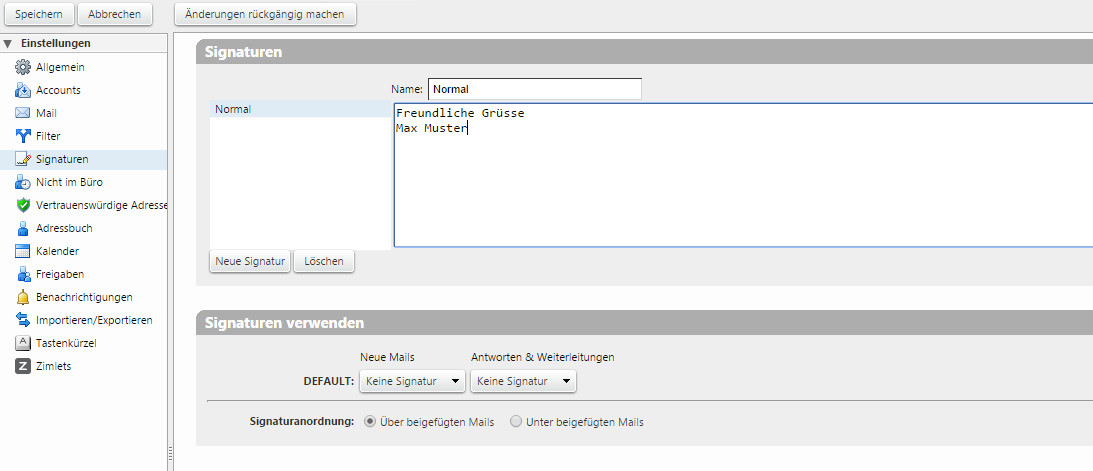Screen dimensions: 1093x471
Task: Click the Importieren/Exportieren arrows icon
Action: pyautogui.click(x=23, y=320)
